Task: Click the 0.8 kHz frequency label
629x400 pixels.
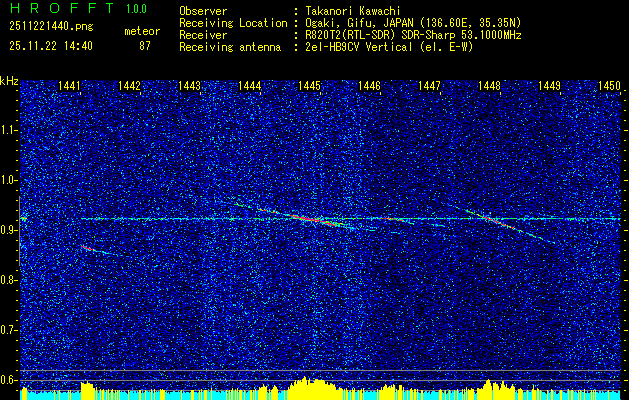Action: click(x=8, y=280)
